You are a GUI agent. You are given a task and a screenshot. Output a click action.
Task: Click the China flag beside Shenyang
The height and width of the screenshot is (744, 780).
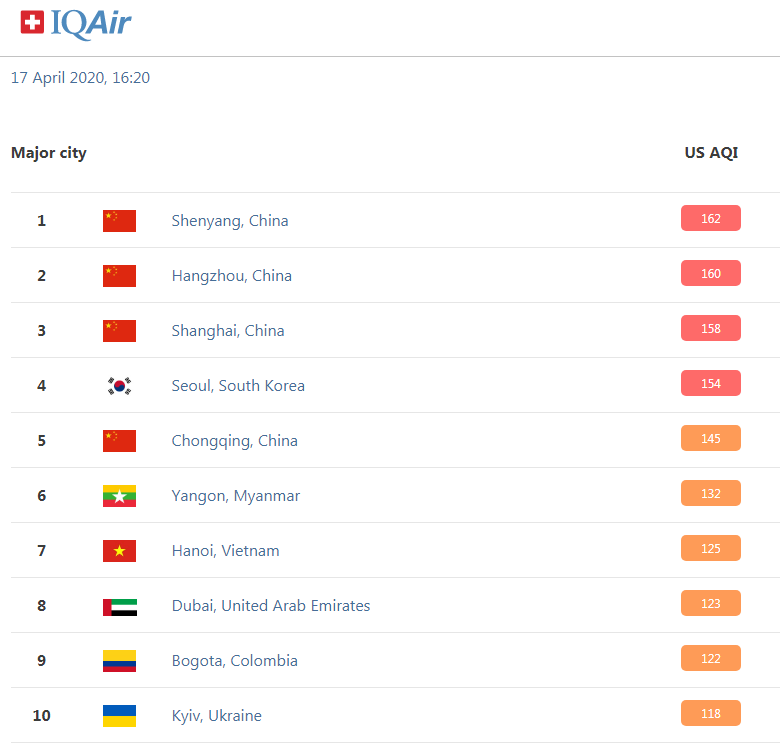pyautogui.click(x=119, y=221)
